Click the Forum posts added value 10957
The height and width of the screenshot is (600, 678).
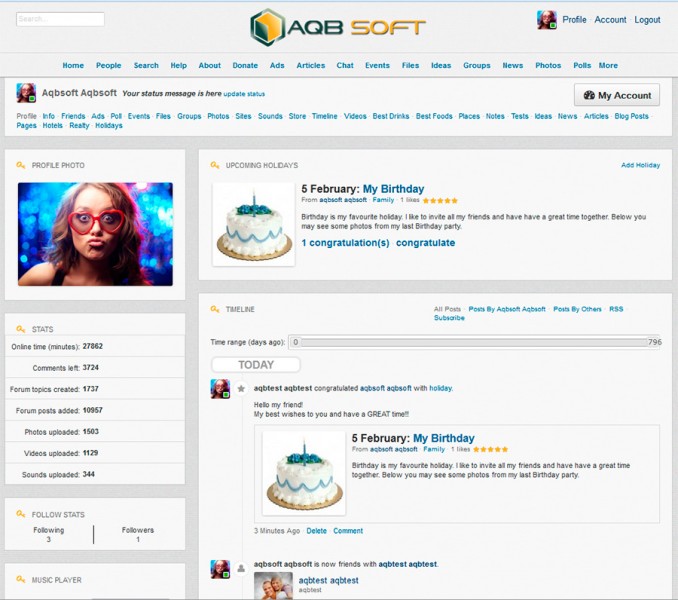pos(93,410)
